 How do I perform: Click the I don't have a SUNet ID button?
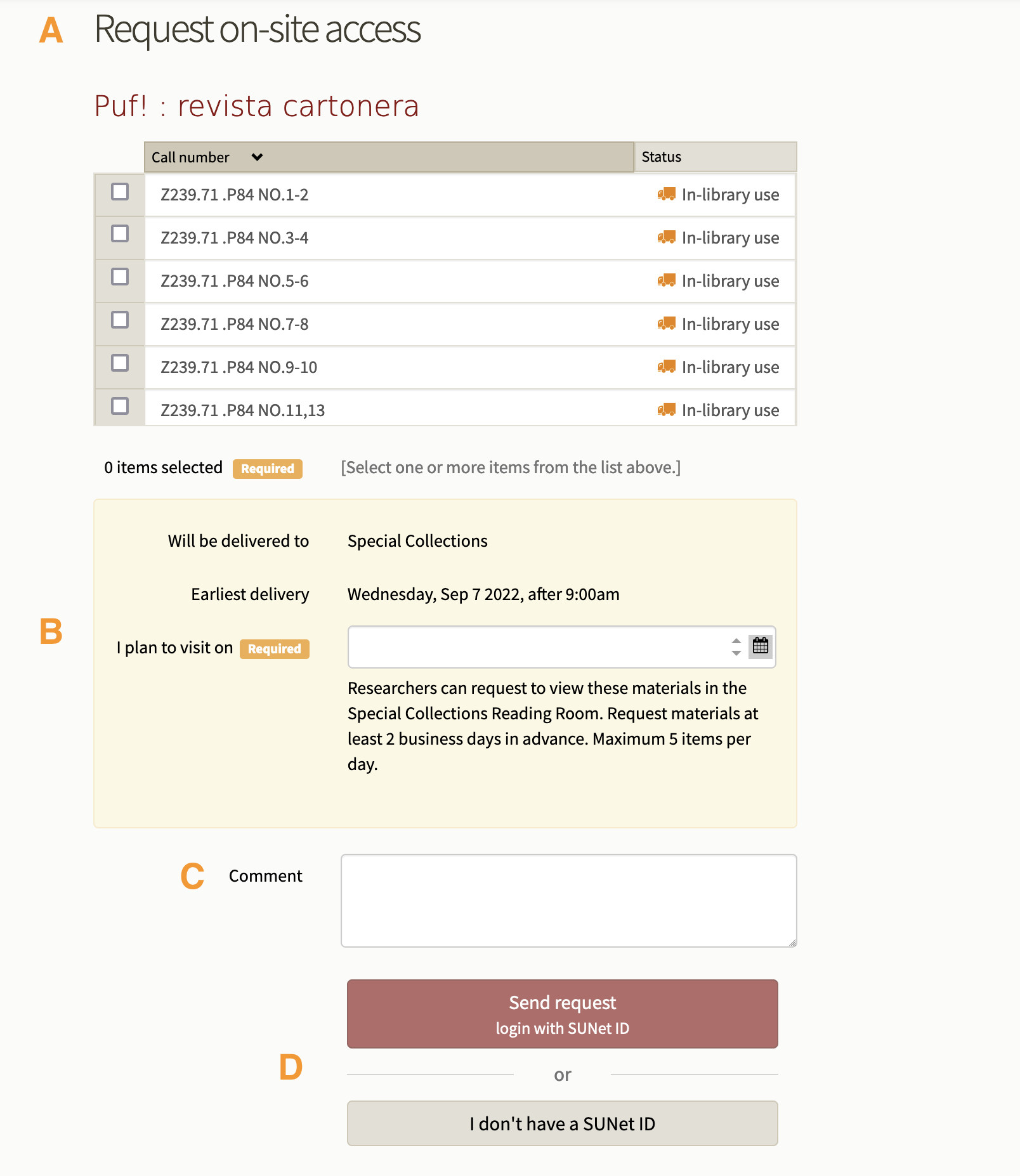(561, 1123)
